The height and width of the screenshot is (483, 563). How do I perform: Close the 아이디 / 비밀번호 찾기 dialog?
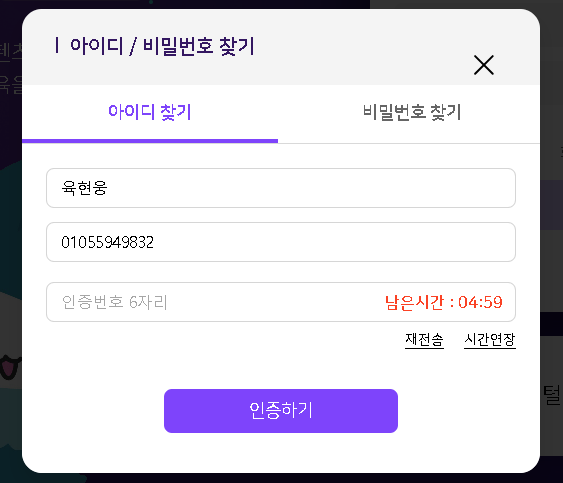click(x=484, y=65)
